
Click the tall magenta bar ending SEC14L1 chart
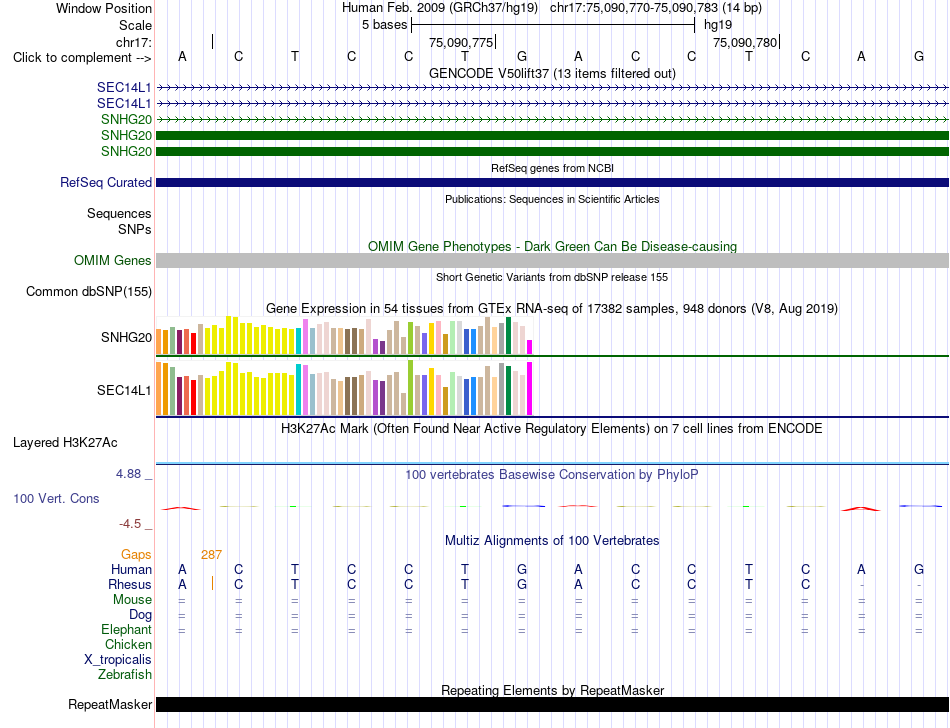pos(530,388)
